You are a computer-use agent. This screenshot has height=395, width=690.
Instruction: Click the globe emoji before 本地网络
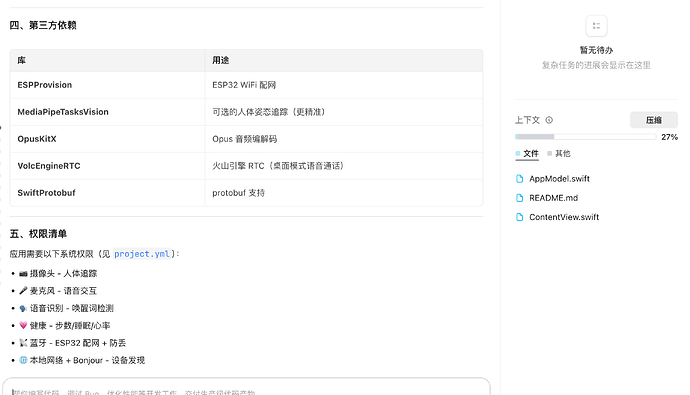click(x=23, y=360)
